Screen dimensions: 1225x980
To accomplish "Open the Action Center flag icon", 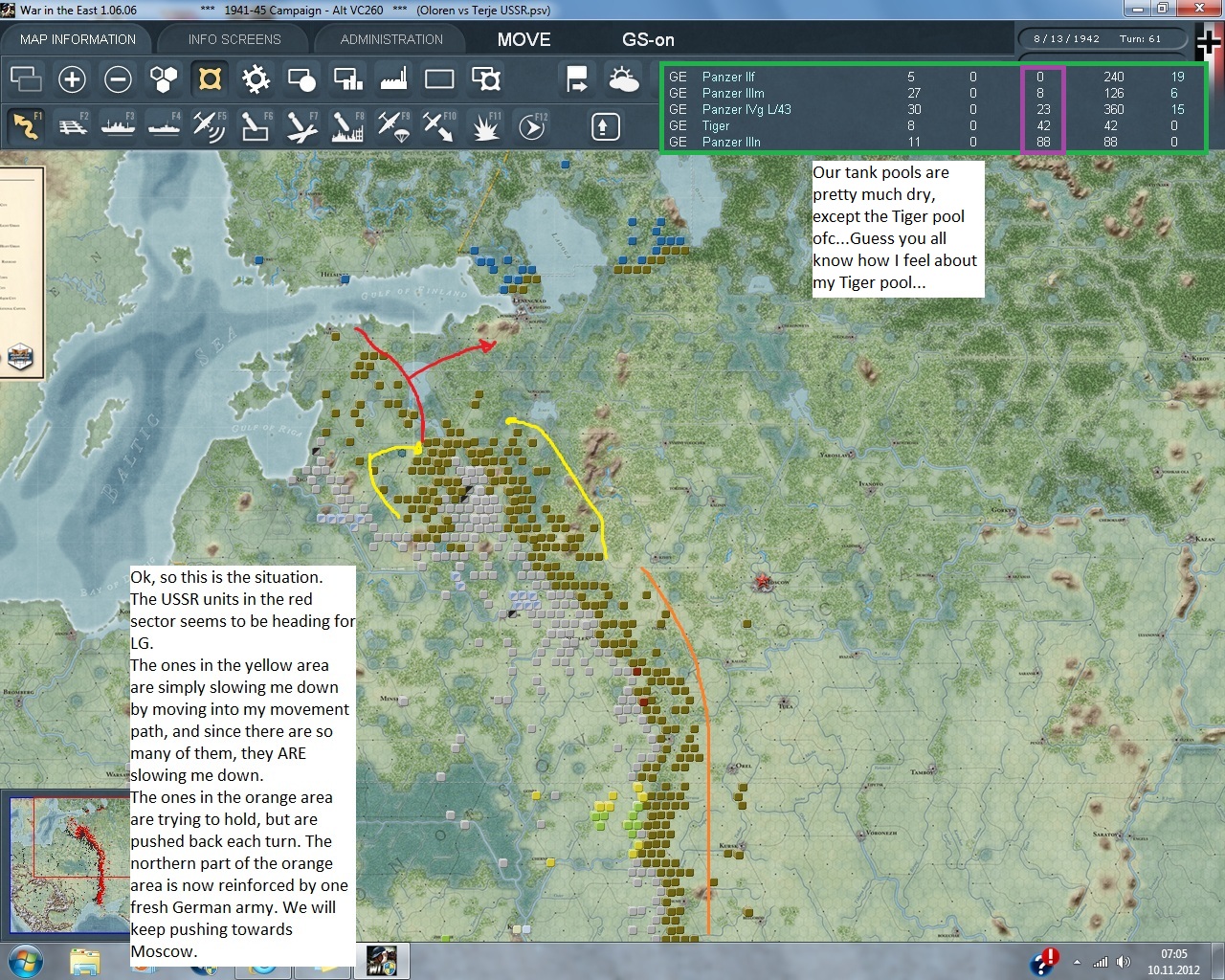I will (x=1045, y=961).
